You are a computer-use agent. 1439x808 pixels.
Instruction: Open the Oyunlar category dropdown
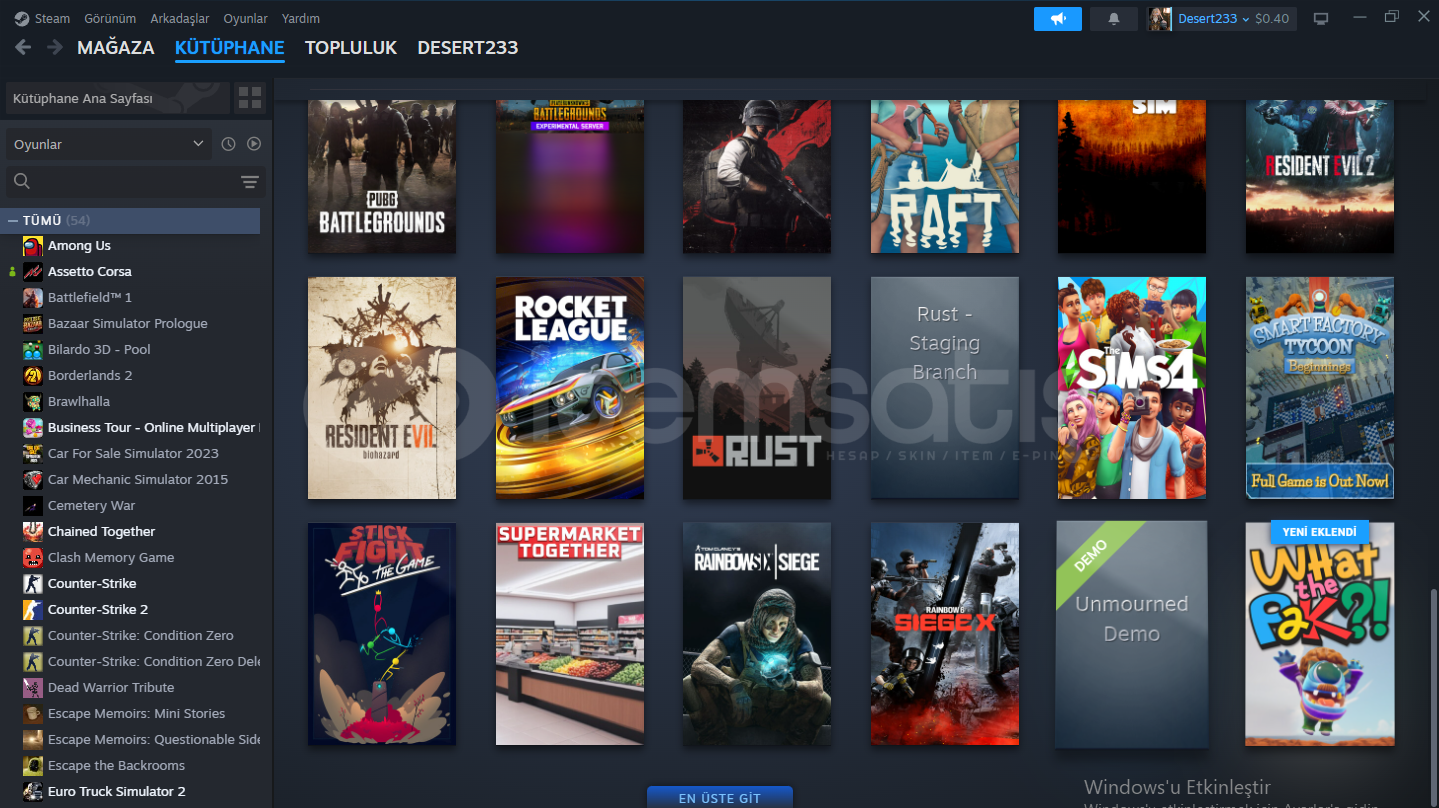point(108,144)
